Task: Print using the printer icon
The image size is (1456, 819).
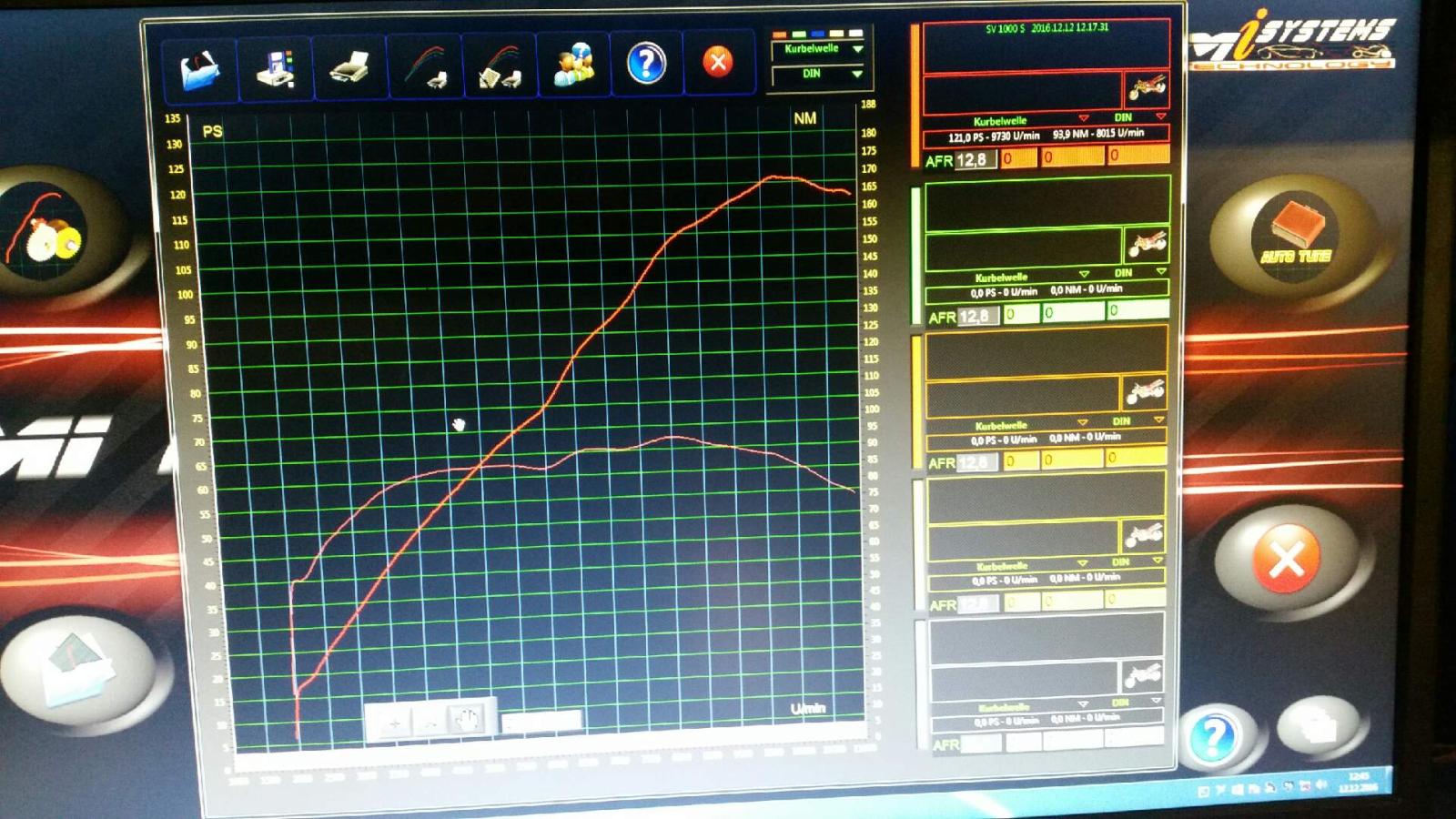Action: (x=349, y=67)
